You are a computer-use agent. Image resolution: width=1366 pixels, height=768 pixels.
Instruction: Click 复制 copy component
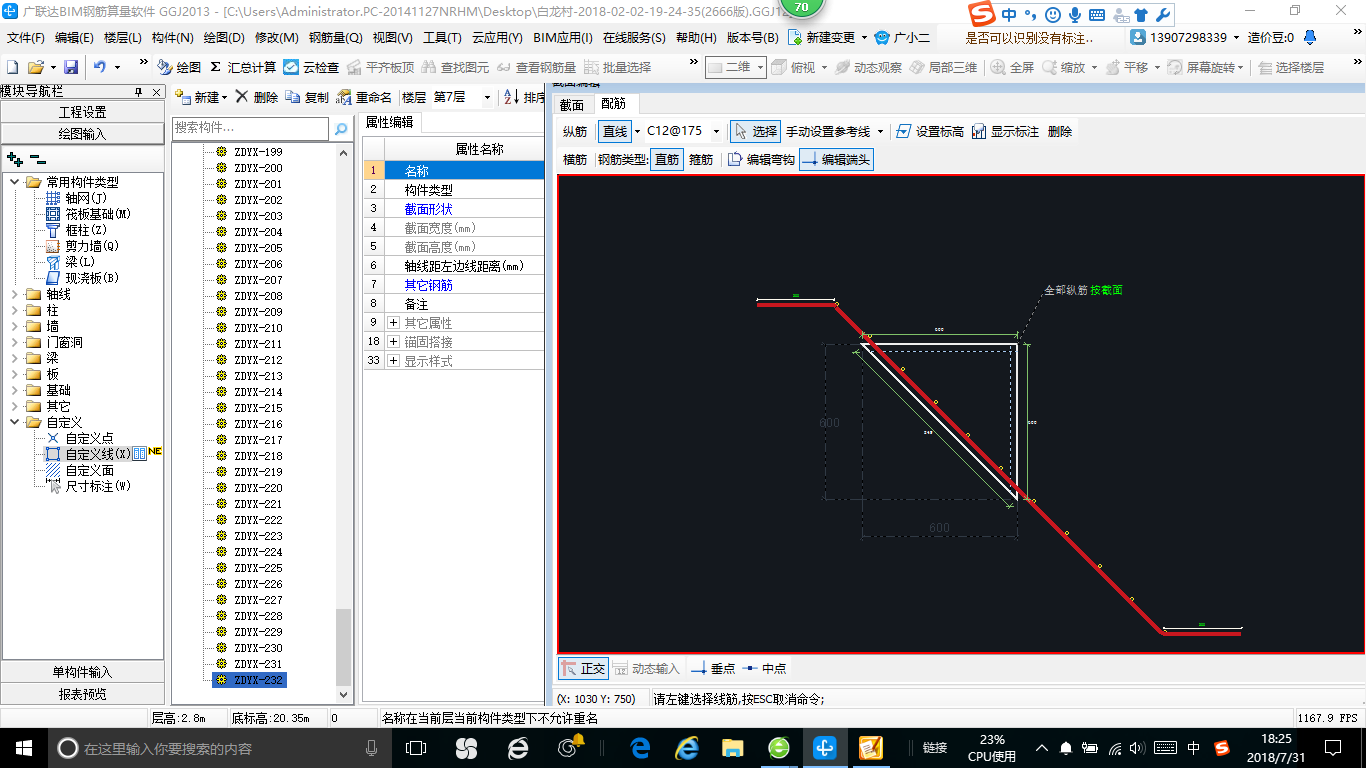click(x=307, y=97)
